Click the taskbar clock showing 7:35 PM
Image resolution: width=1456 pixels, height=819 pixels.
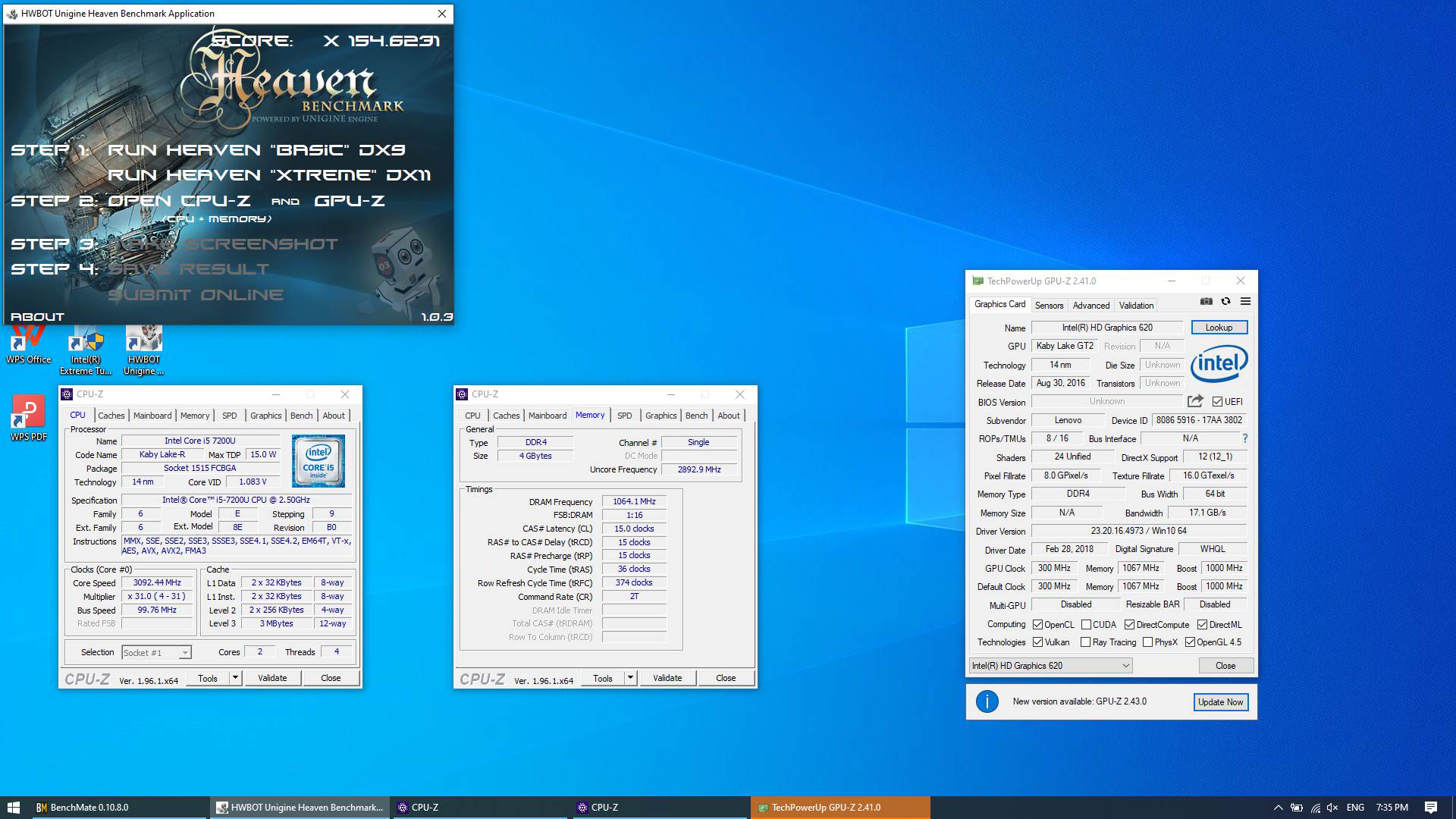(x=1392, y=808)
